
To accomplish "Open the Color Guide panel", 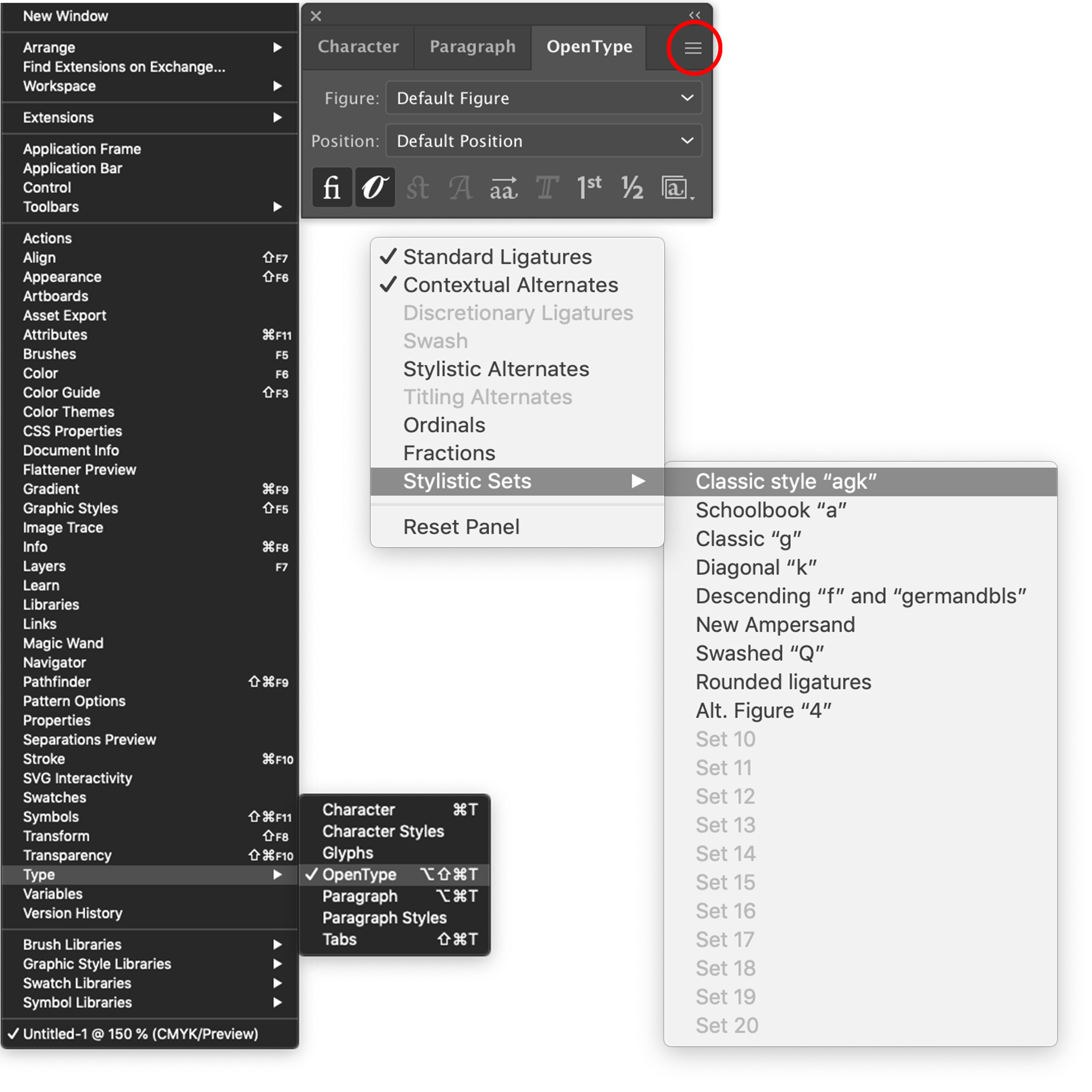I will click(150, 392).
